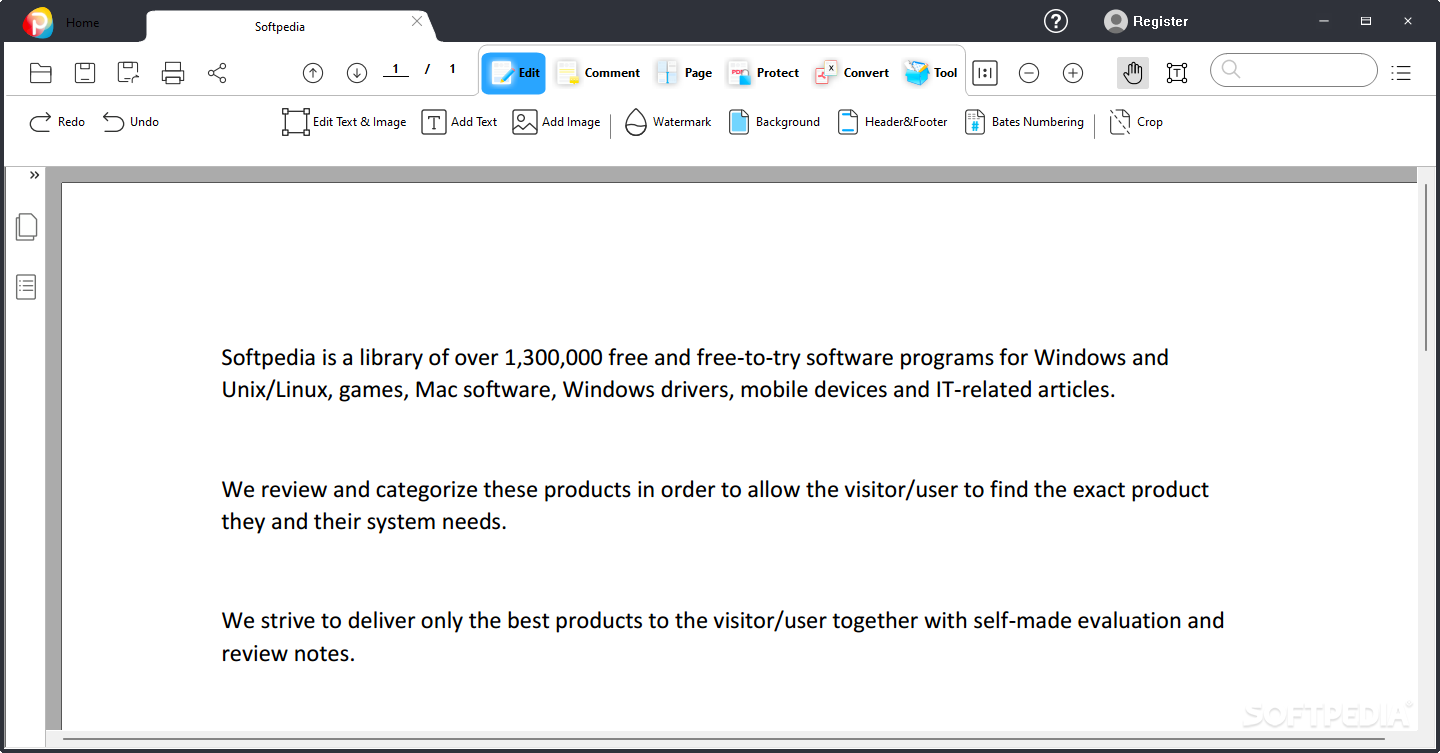Open Bates Numbering option
Viewport: 1440px width, 753px height.
[x=1024, y=122]
